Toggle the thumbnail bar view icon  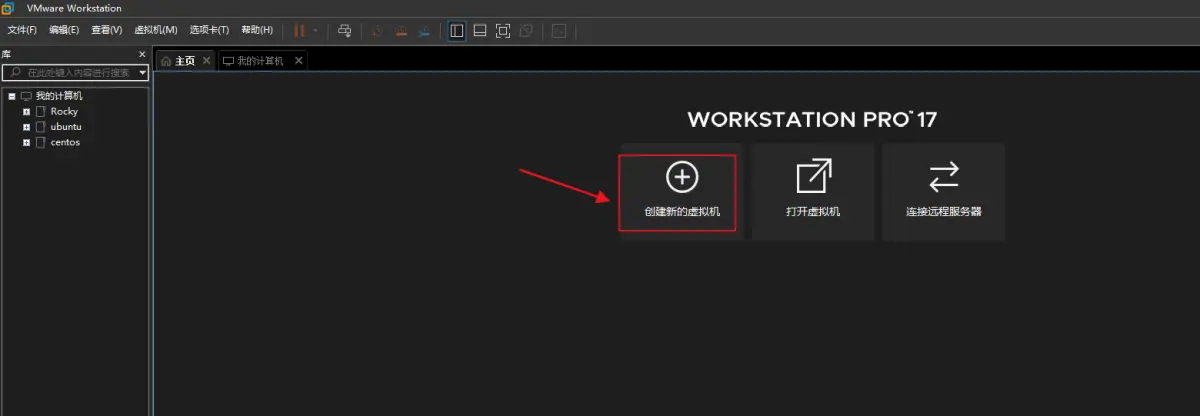[480, 30]
